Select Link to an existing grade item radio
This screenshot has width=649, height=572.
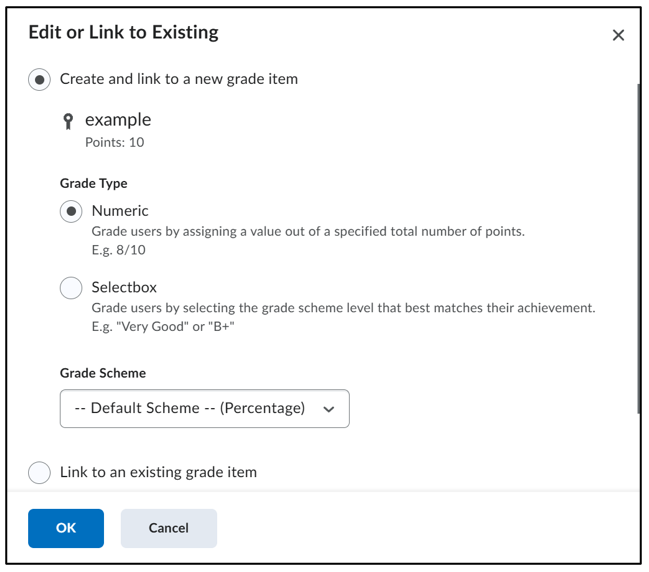[39, 472]
